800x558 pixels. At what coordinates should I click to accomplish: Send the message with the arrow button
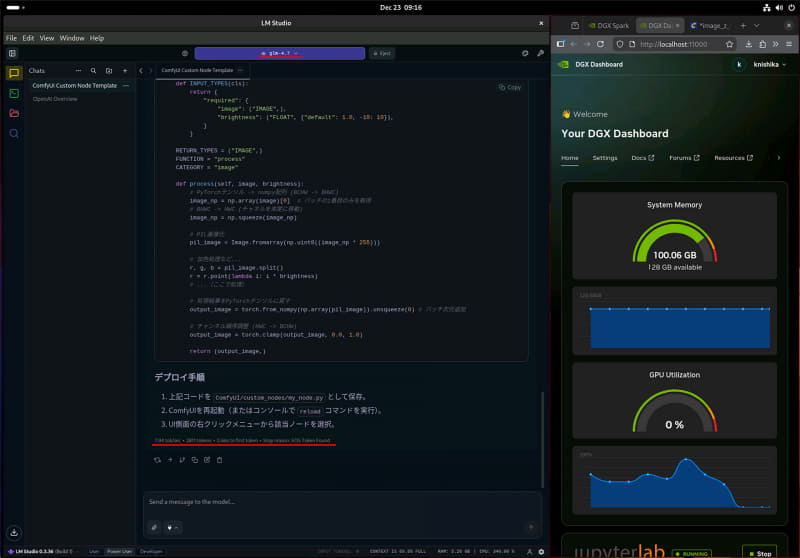pos(531,527)
